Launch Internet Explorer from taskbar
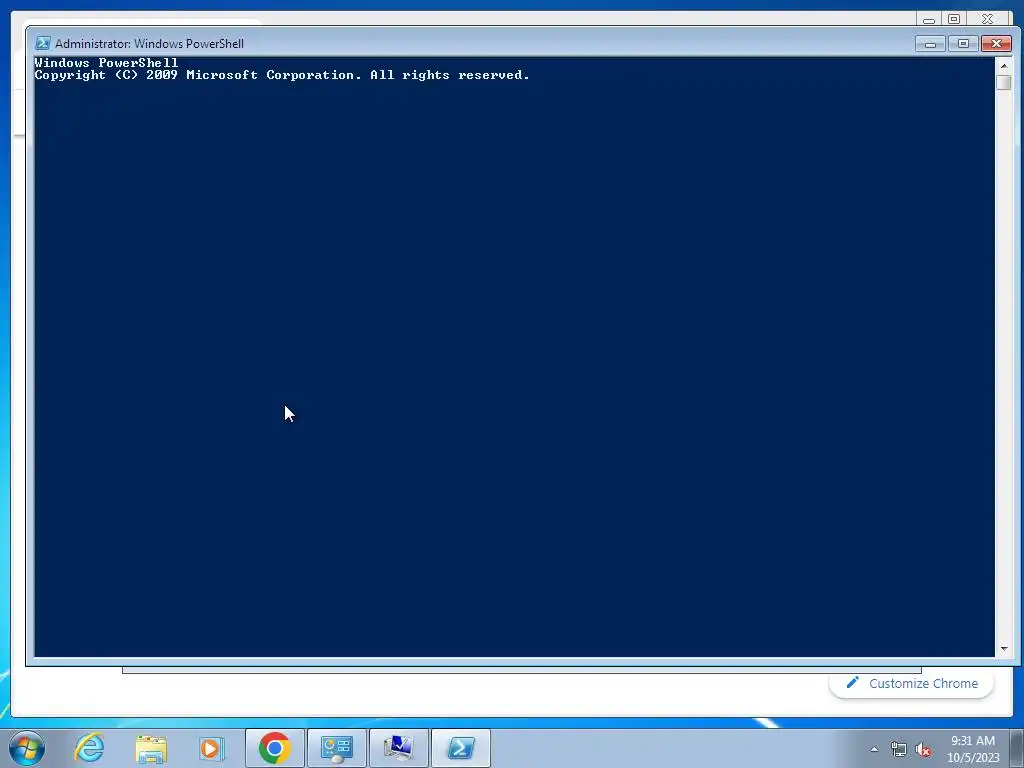This screenshot has width=1024, height=768. coord(89,748)
